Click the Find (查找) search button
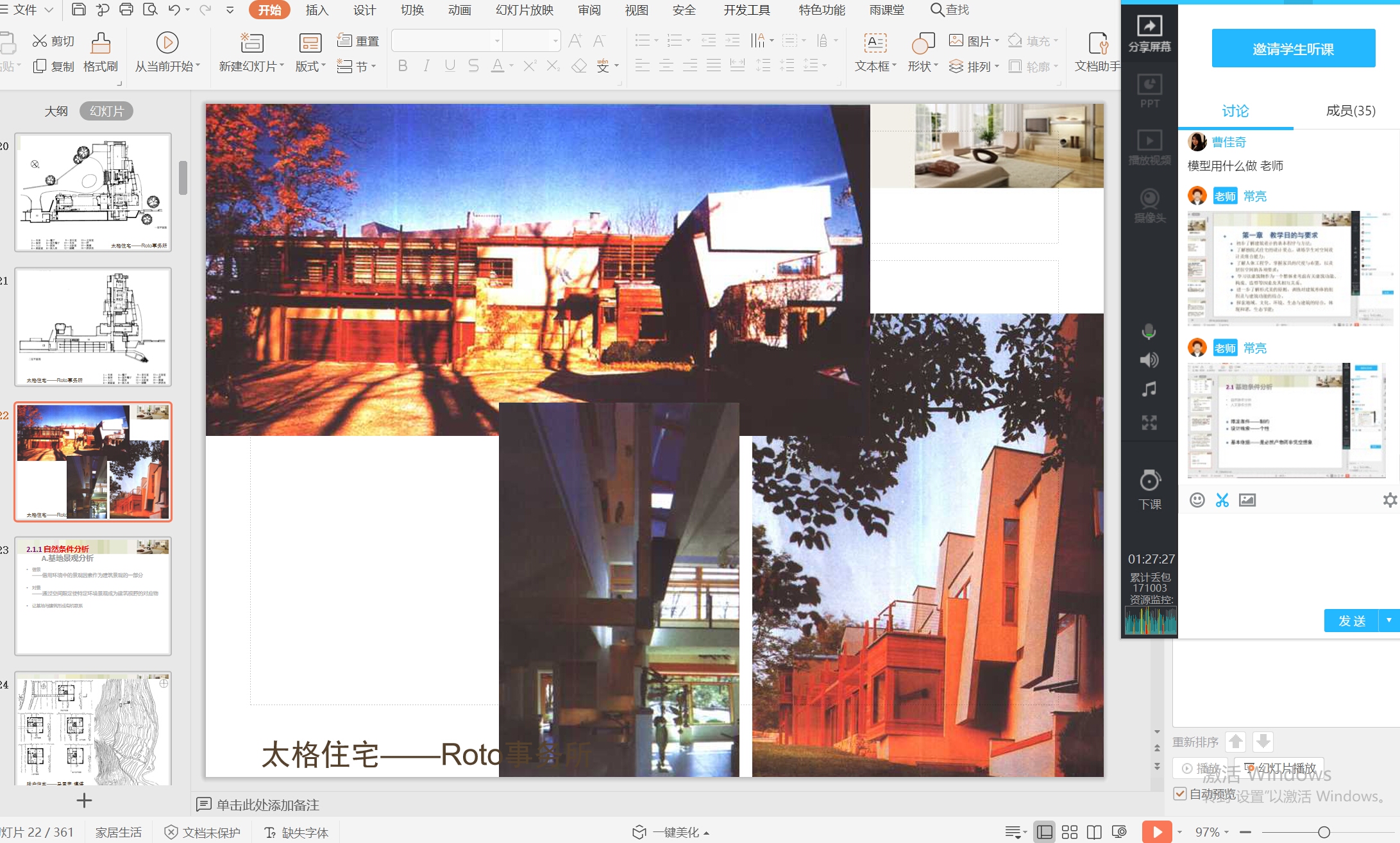 tap(950, 10)
